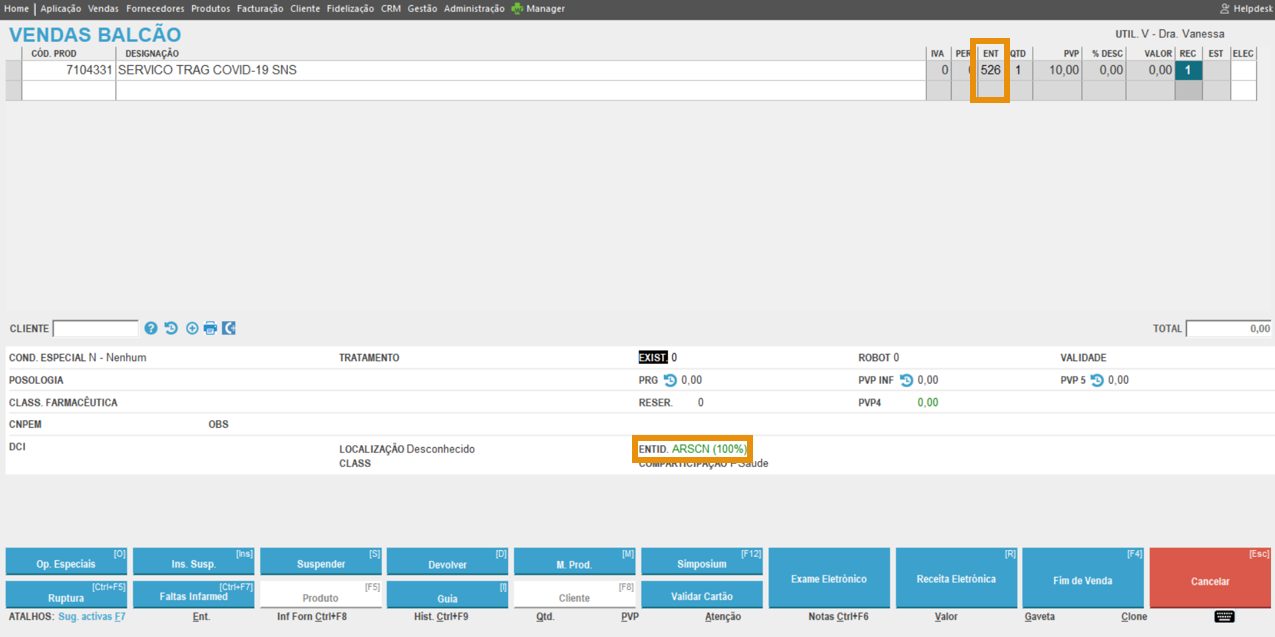The height and width of the screenshot is (637, 1275).
Task: Click the add client plus icon
Action: (192, 328)
